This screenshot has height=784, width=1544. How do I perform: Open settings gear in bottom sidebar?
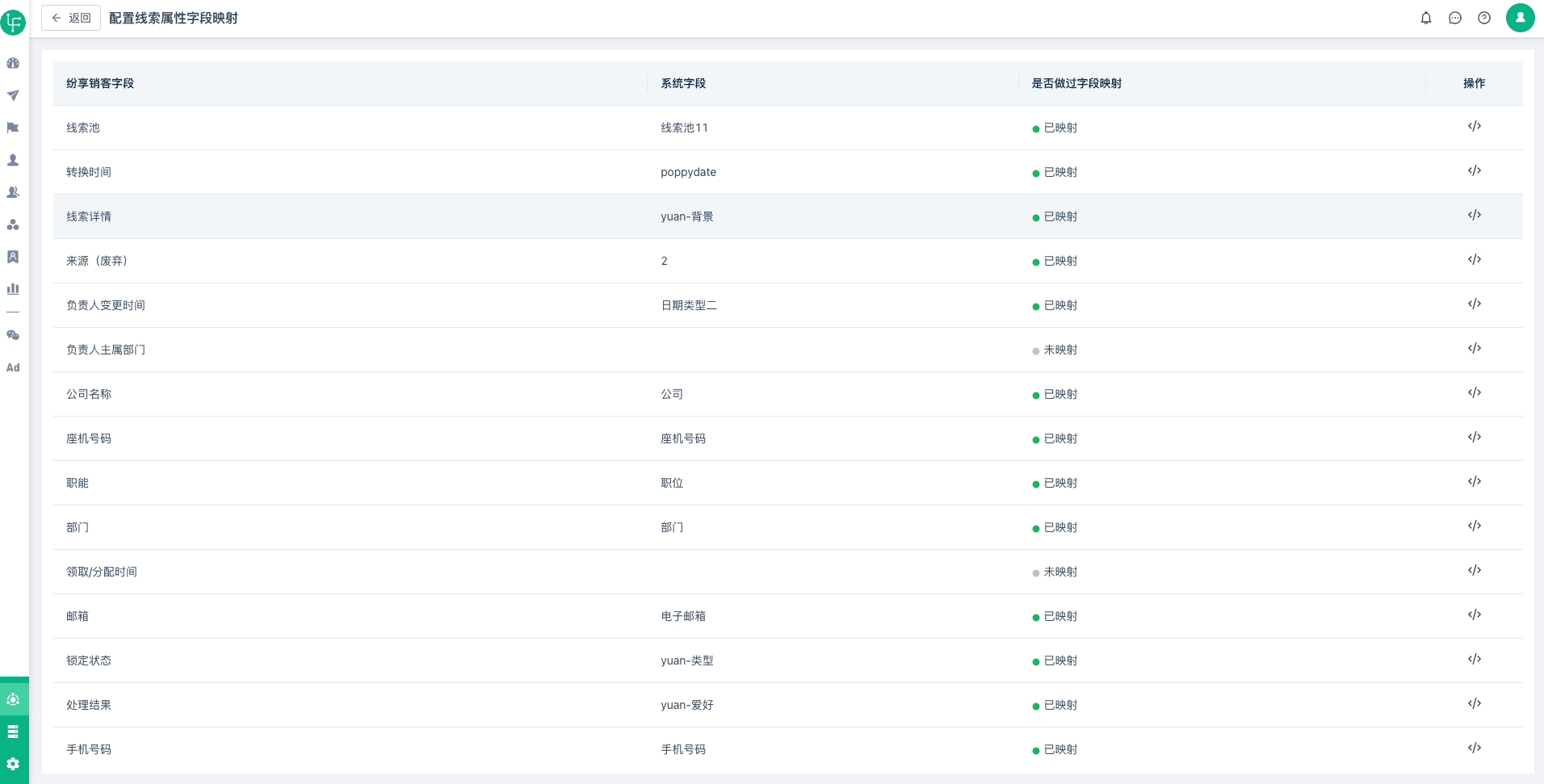click(x=13, y=764)
